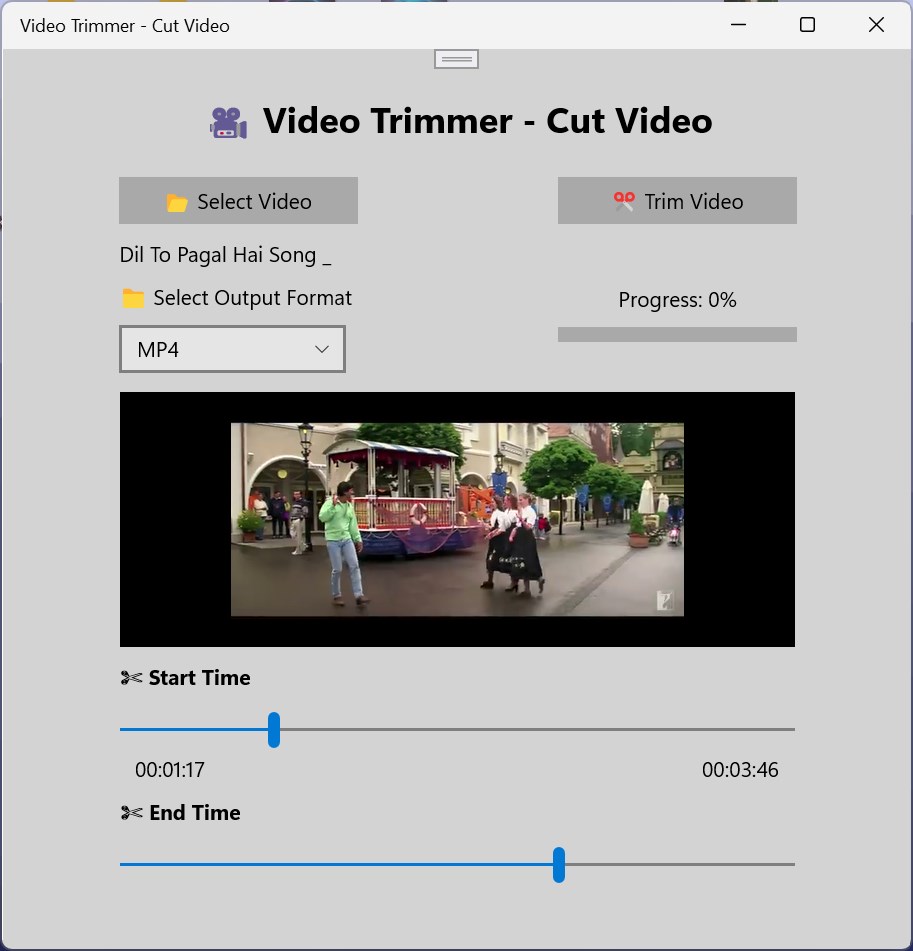This screenshot has height=951, width=913.
Task: Click the End Time slider thumb
Action: point(559,865)
